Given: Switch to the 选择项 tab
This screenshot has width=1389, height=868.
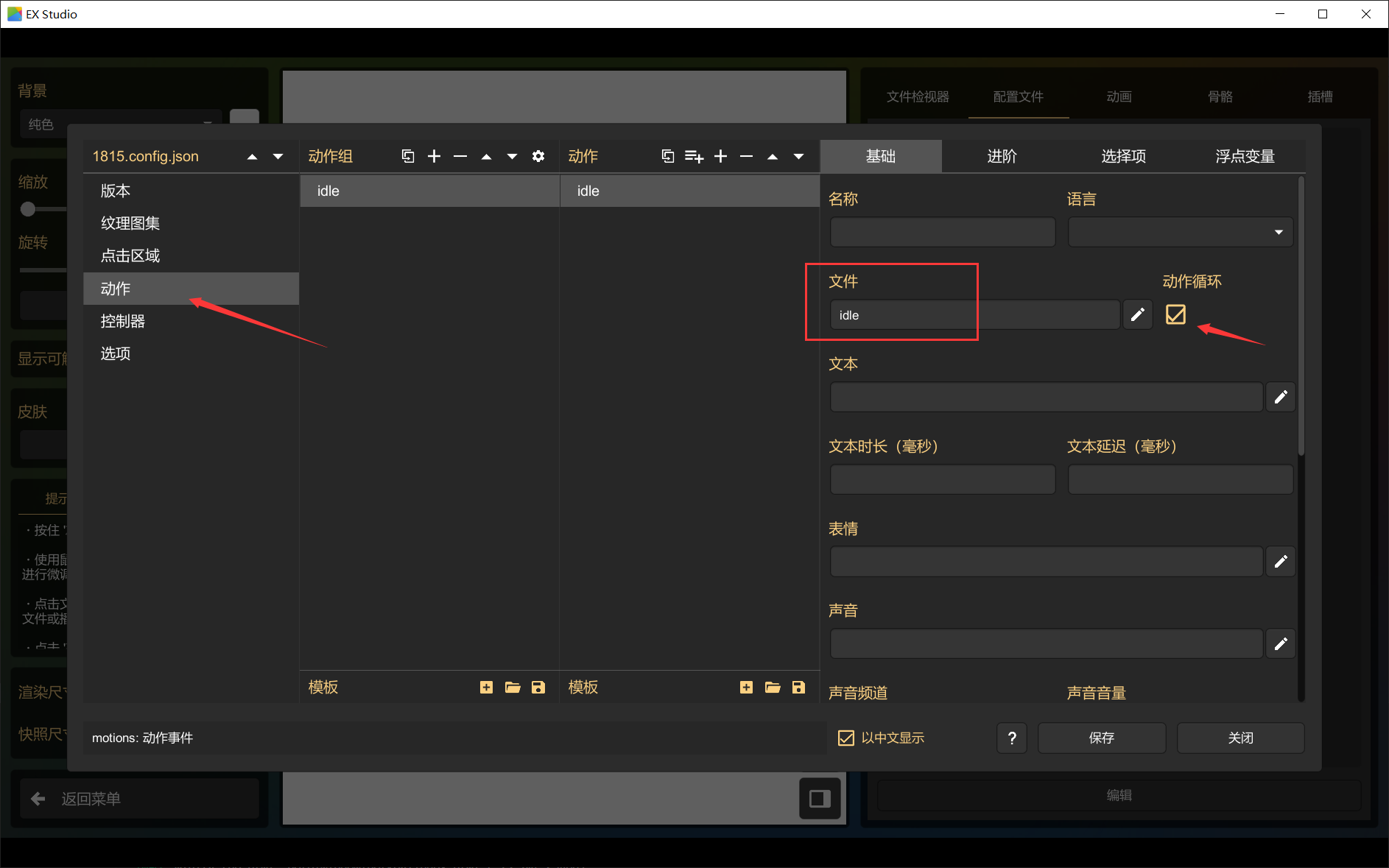Looking at the screenshot, I should tap(1124, 156).
